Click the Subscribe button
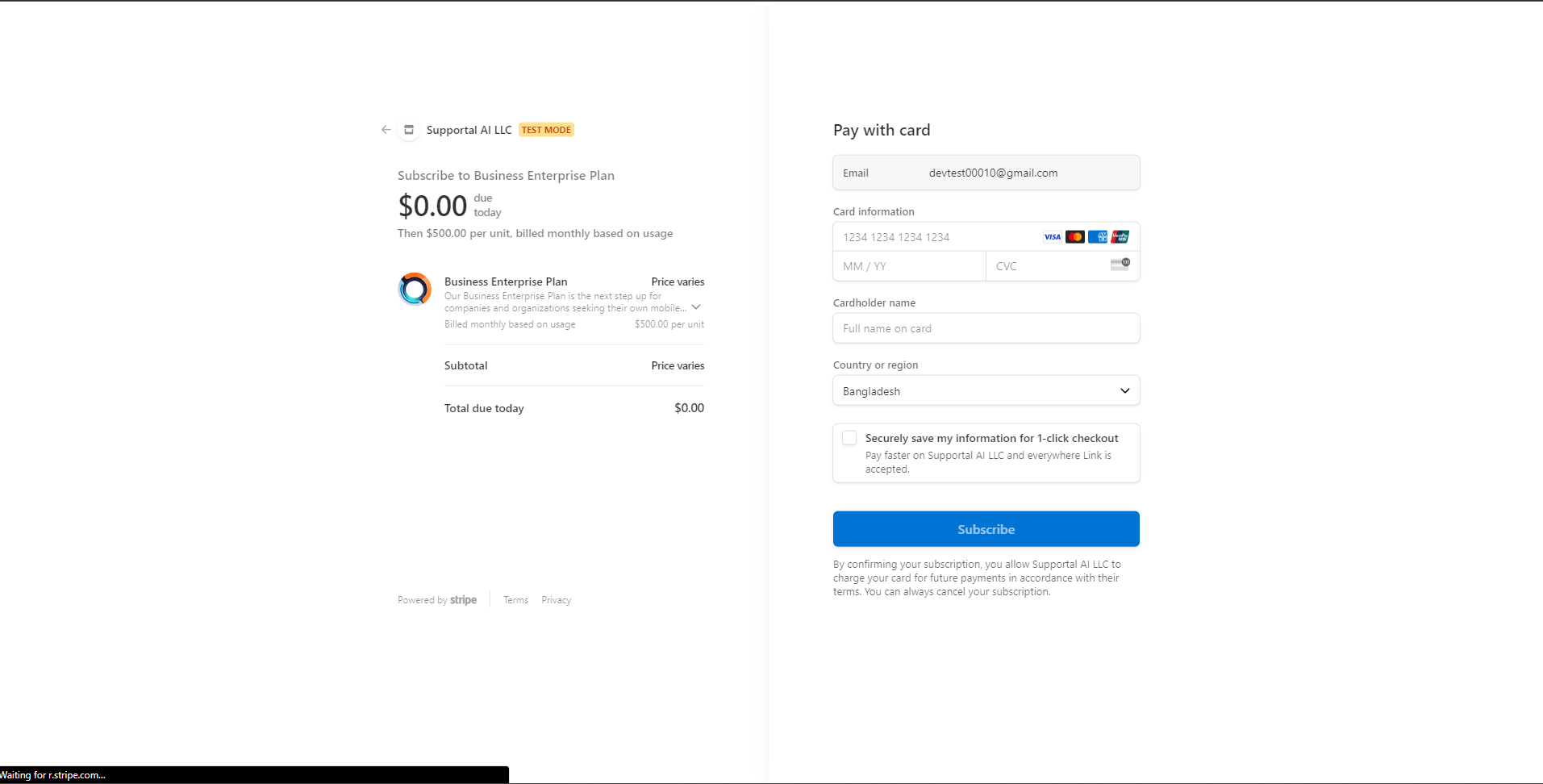This screenshot has height=784, width=1543. pos(986,529)
